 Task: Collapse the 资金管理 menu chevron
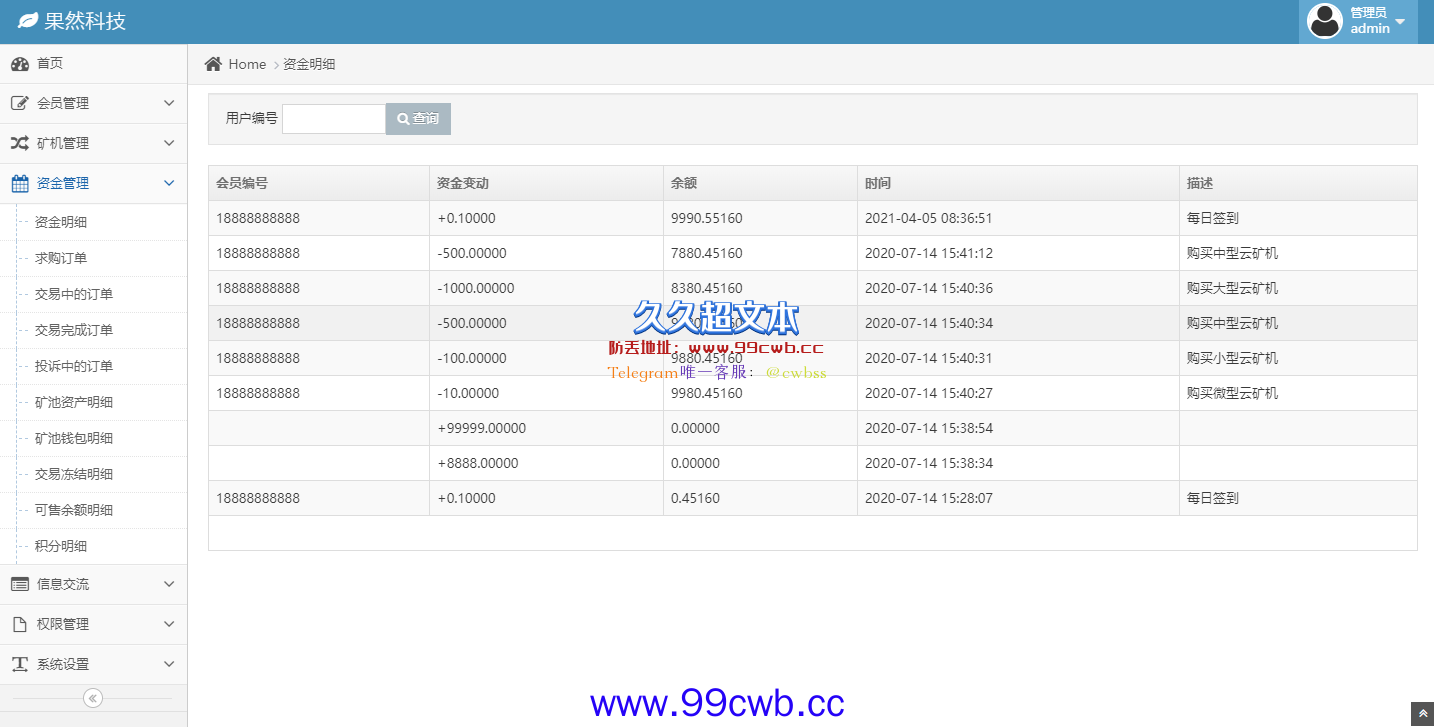coord(169,184)
